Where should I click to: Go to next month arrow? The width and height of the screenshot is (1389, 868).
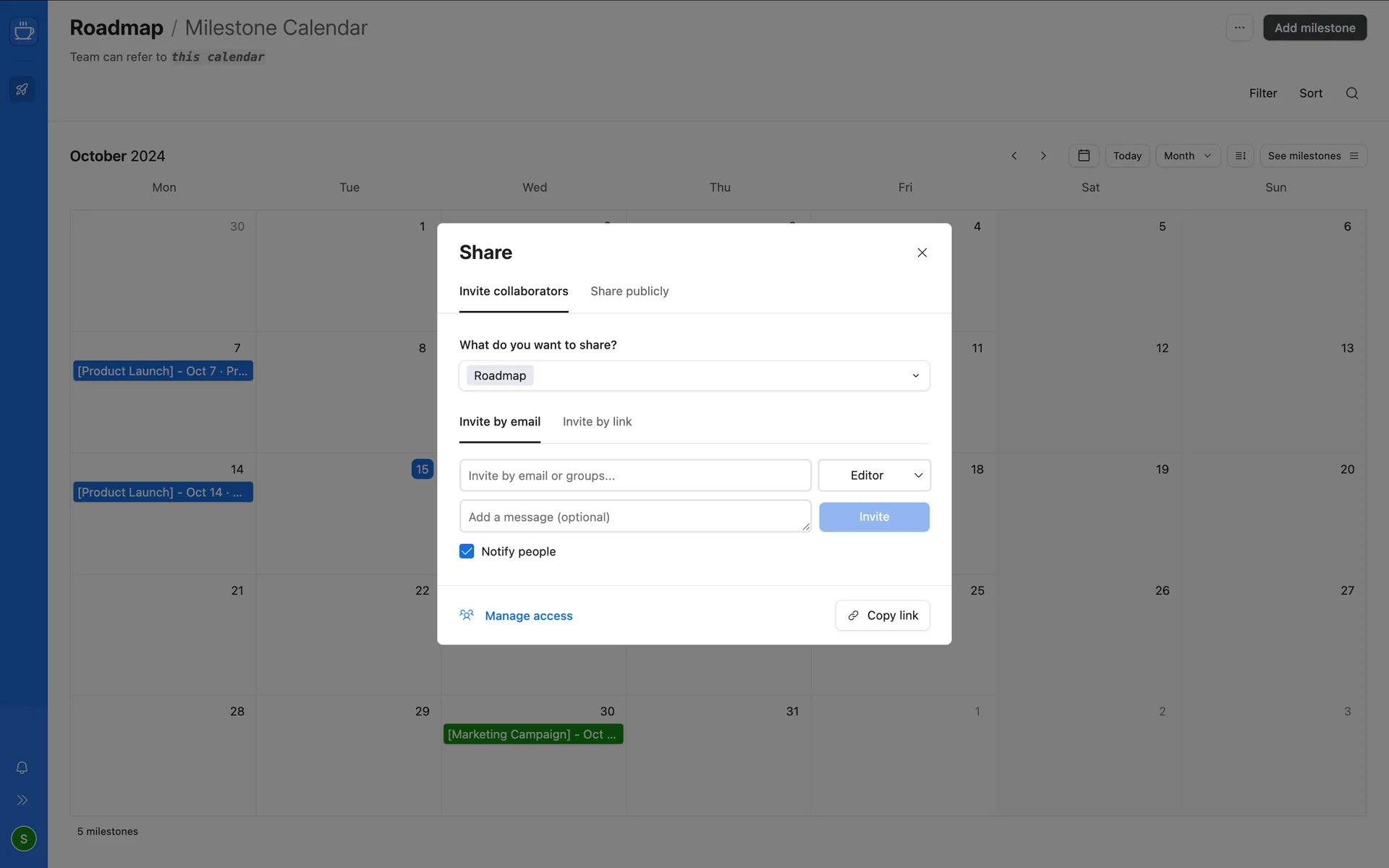tap(1043, 156)
